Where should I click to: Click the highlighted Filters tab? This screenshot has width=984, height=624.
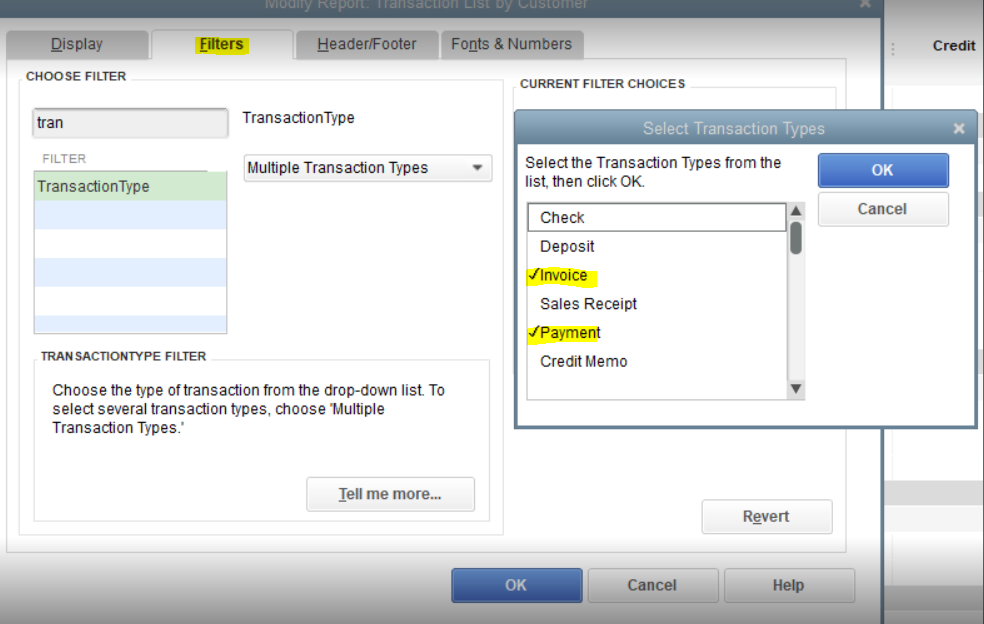[222, 43]
